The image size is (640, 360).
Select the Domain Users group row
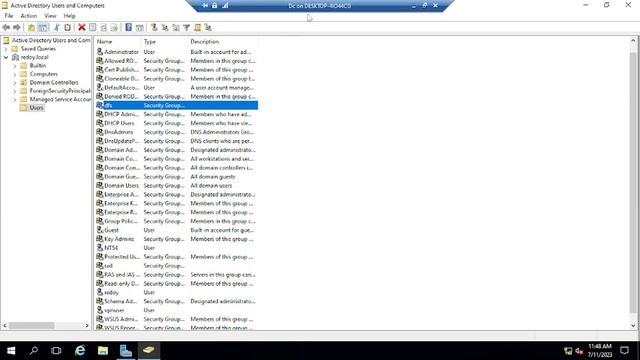click(176, 186)
